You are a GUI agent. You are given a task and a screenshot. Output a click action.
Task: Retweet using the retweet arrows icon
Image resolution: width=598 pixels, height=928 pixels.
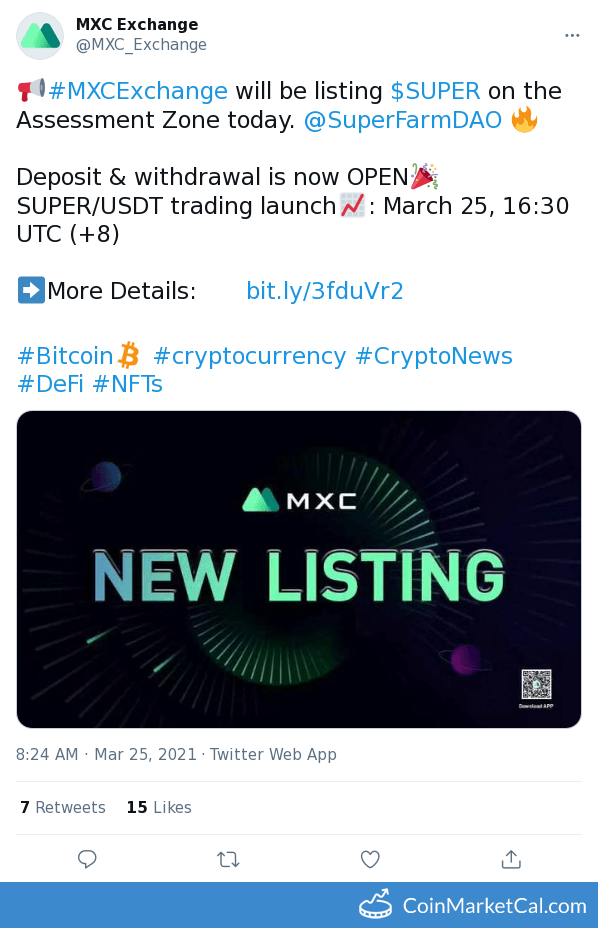[228, 859]
